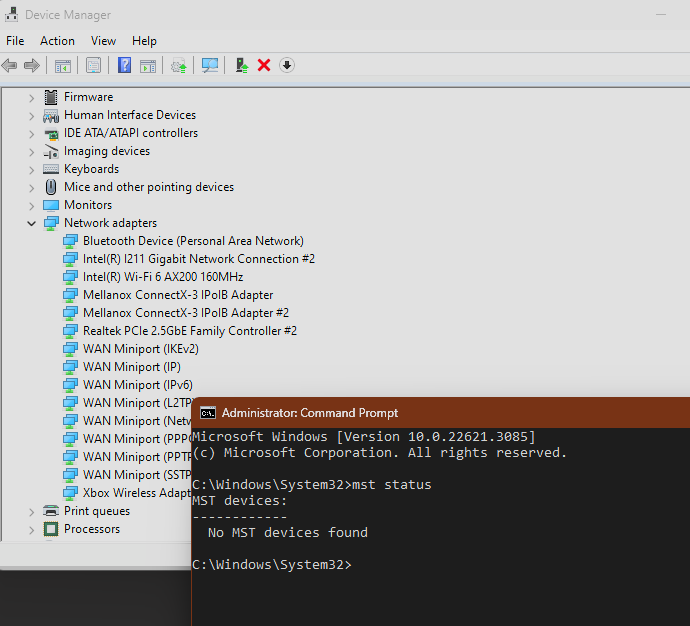Select Intel(R) I211 Gigabit Network Connection #2
The width and height of the screenshot is (690, 626).
point(199,259)
